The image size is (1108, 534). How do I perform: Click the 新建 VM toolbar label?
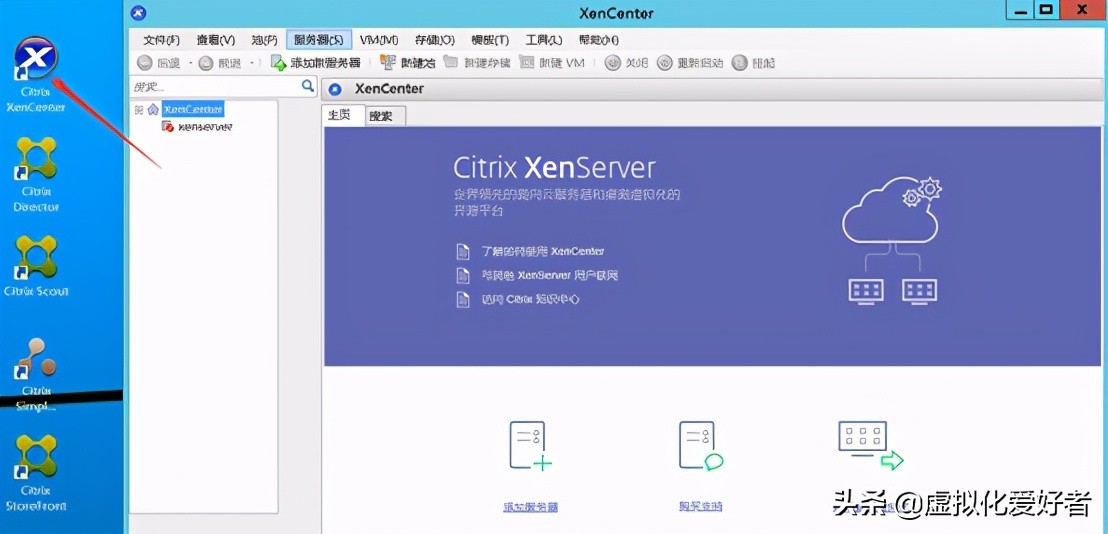point(562,63)
